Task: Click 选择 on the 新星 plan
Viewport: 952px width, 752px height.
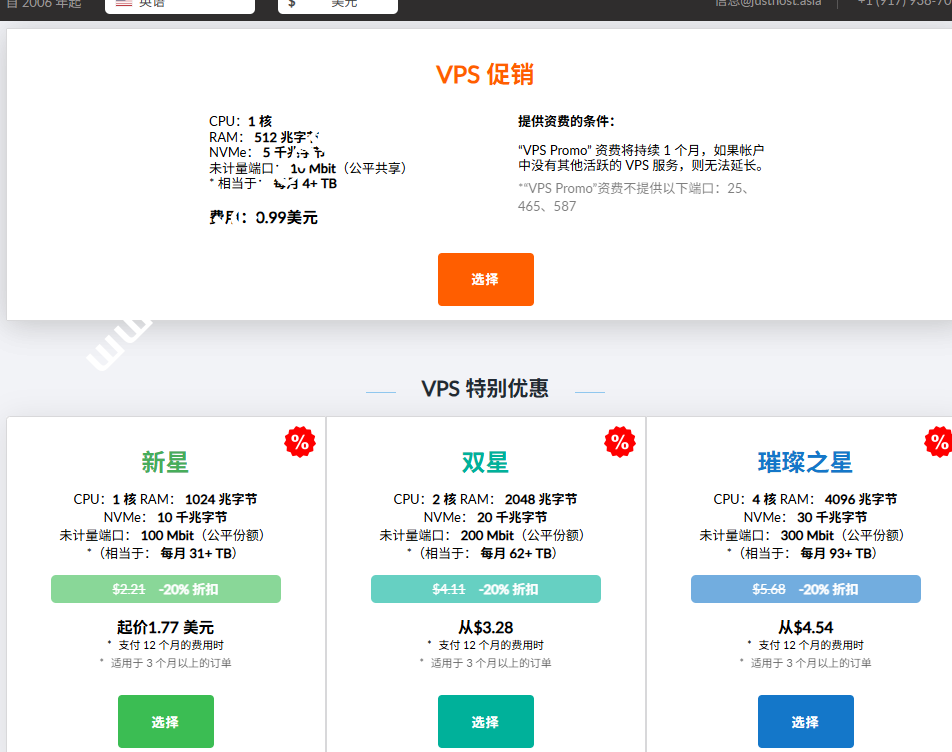Action: coord(165,721)
